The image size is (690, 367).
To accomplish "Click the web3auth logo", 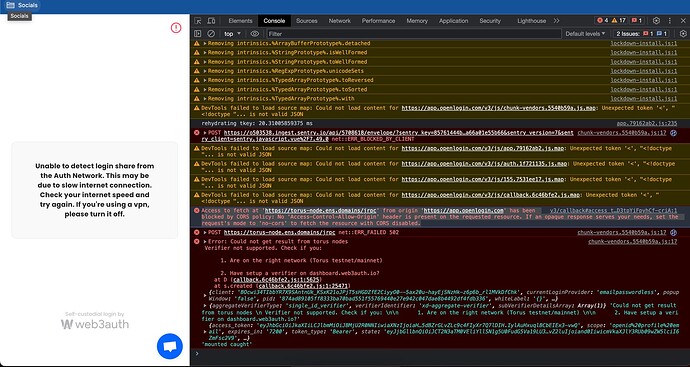I will point(95,324).
